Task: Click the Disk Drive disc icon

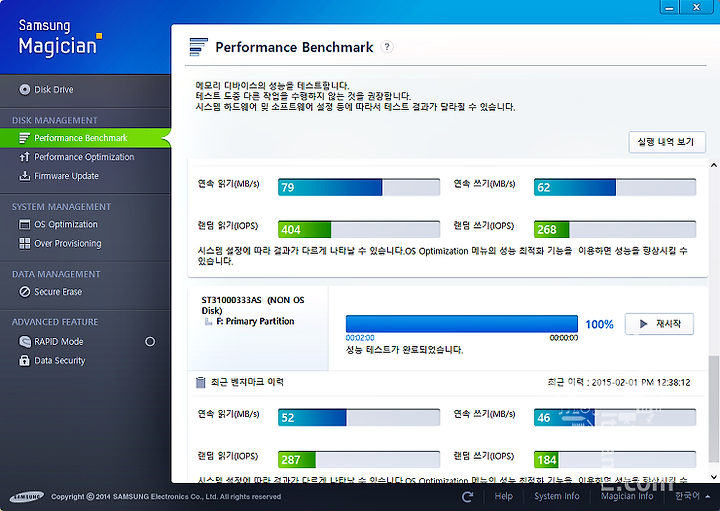Action: [24, 90]
